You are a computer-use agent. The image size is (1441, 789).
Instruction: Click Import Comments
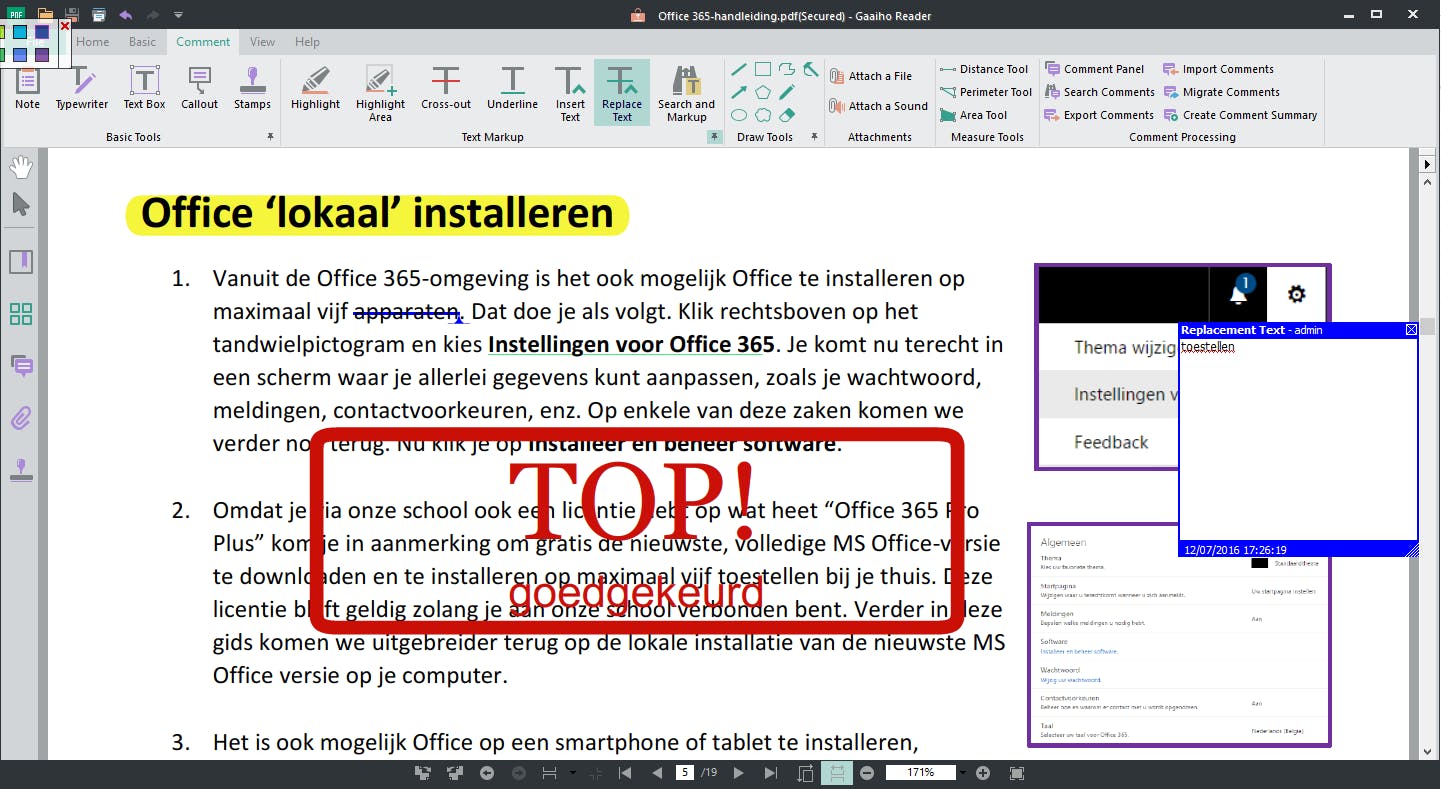(x=1218, y=69)
